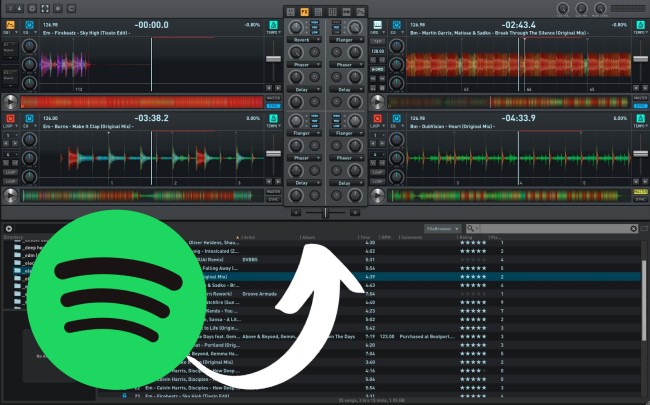Image resolution: width=650 pixels, height=405 pixels.
Task: Click the blue EQ icon on the Martin Garrix deck
Action: 396,25
